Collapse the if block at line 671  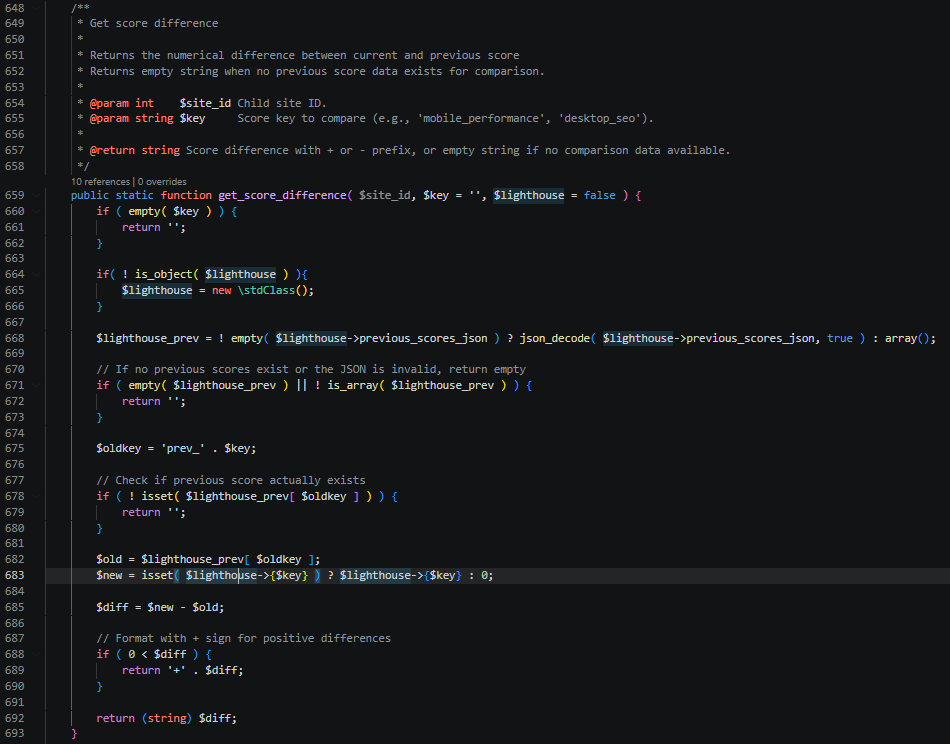[x=36, y=385]
